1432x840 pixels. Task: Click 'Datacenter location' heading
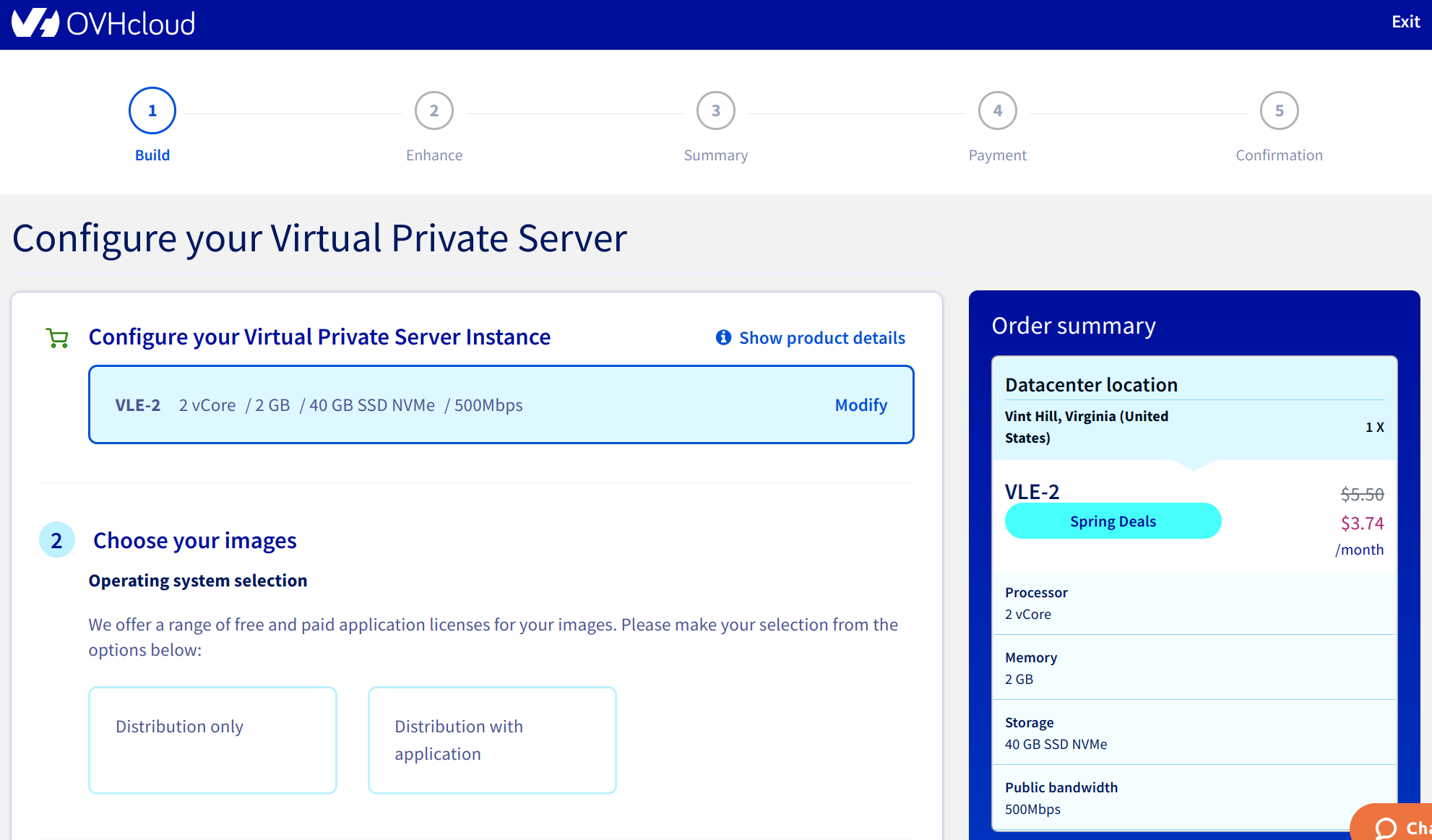pos(1091,385)
